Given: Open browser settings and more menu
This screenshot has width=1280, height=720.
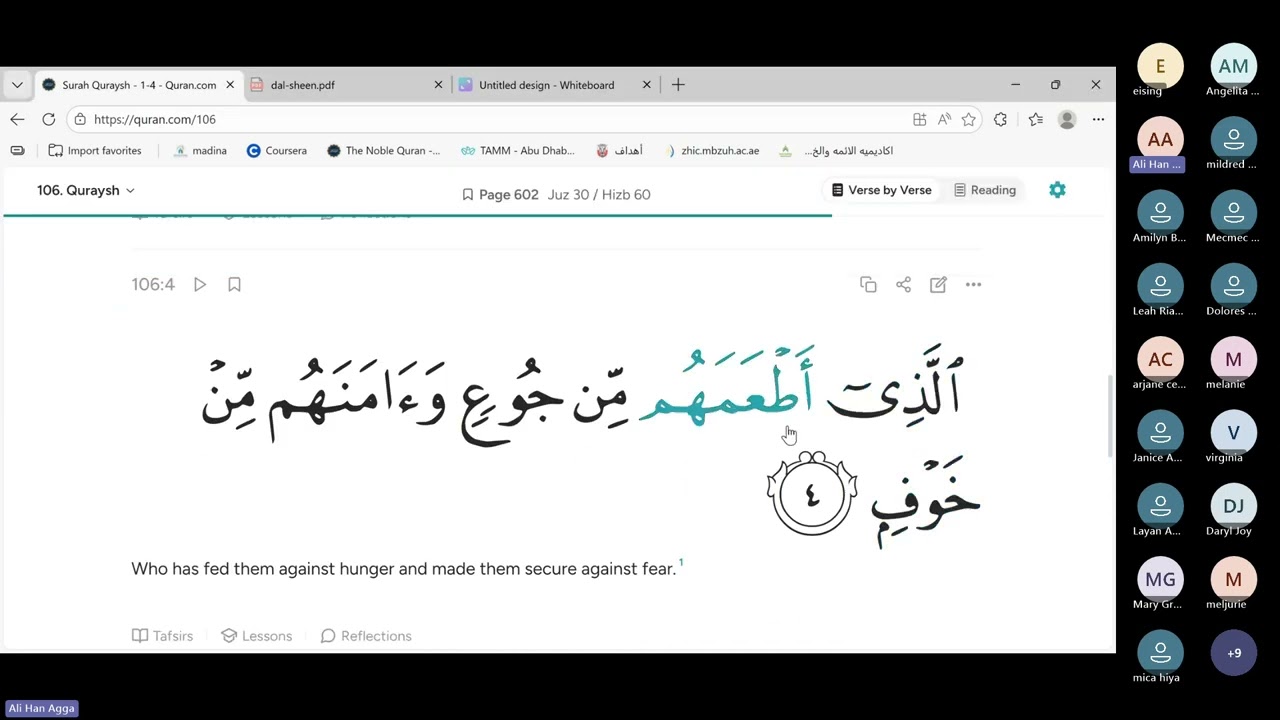Looking at the screenshot, I should click(x=1098, y=119).
